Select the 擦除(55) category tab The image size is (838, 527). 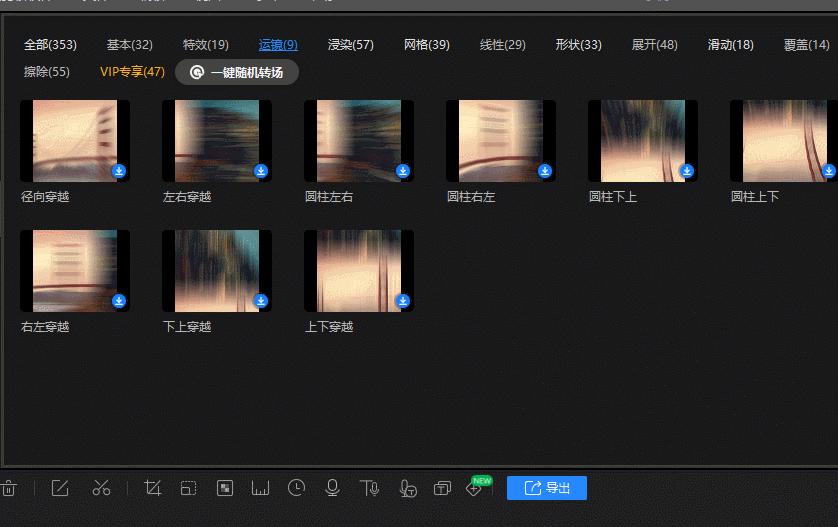click(x=46, y=72)
